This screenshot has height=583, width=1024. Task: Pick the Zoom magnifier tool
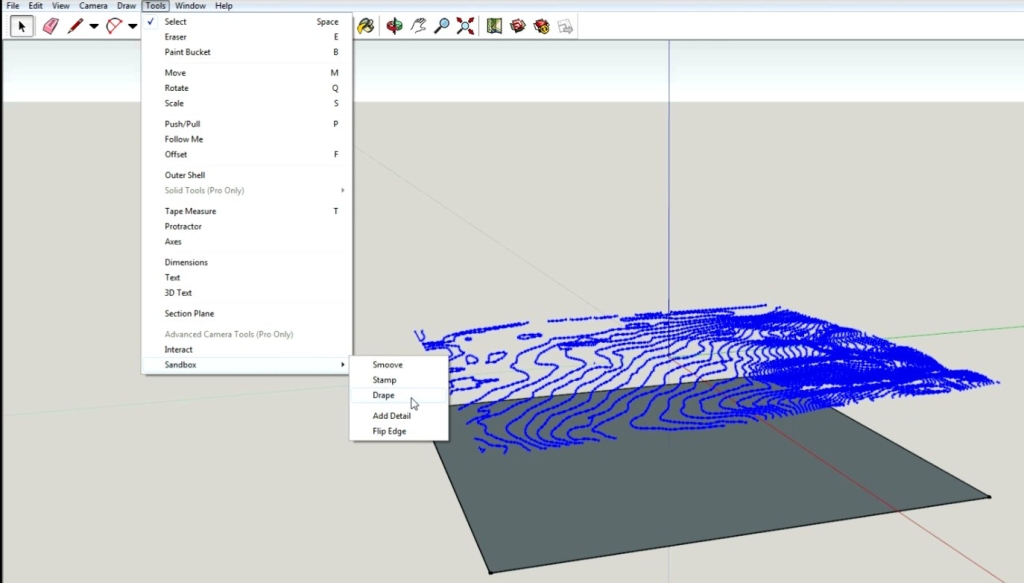(443, 26)
